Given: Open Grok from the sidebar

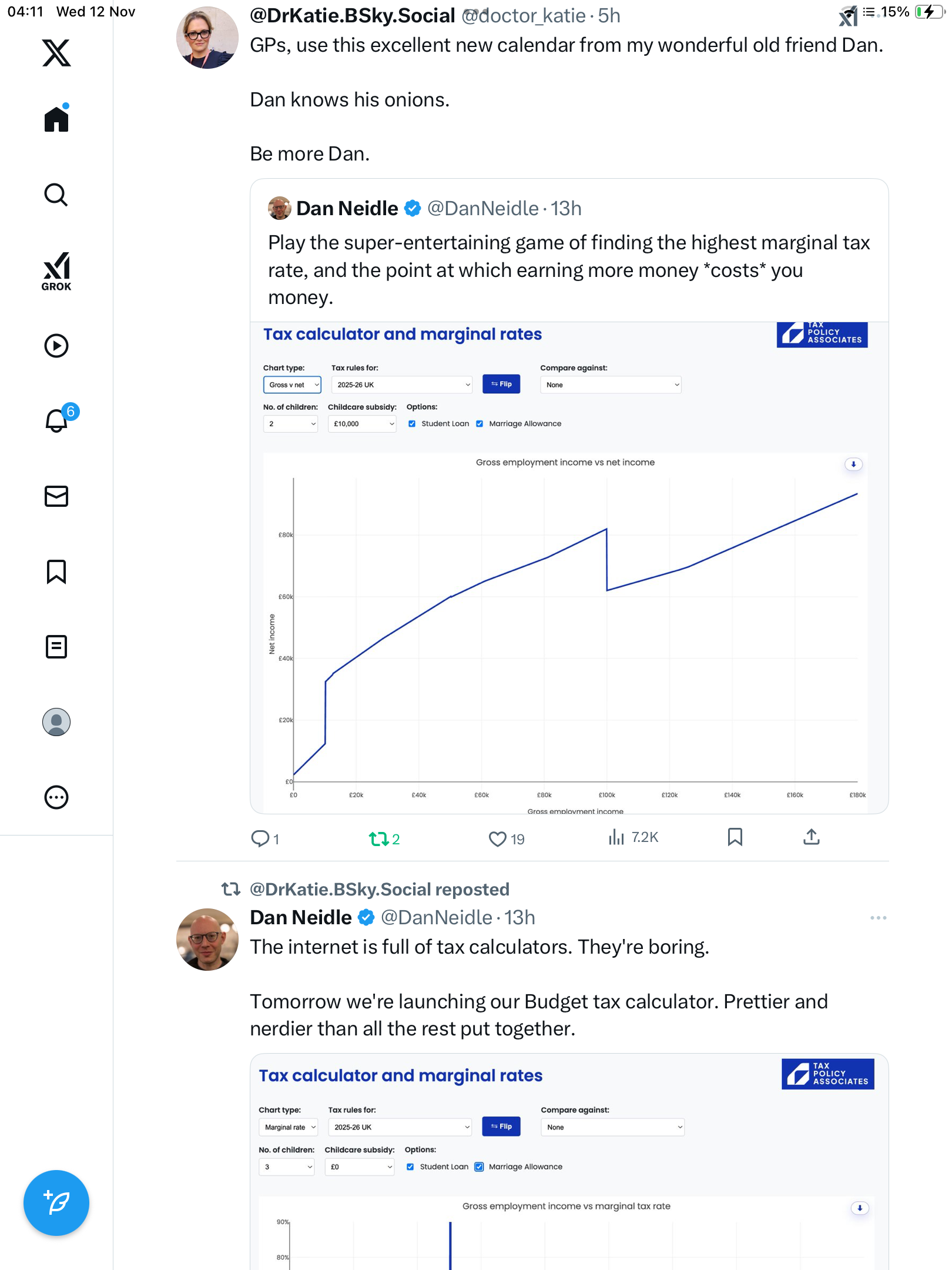Looking at the screenshot, I should pos(56,272).
